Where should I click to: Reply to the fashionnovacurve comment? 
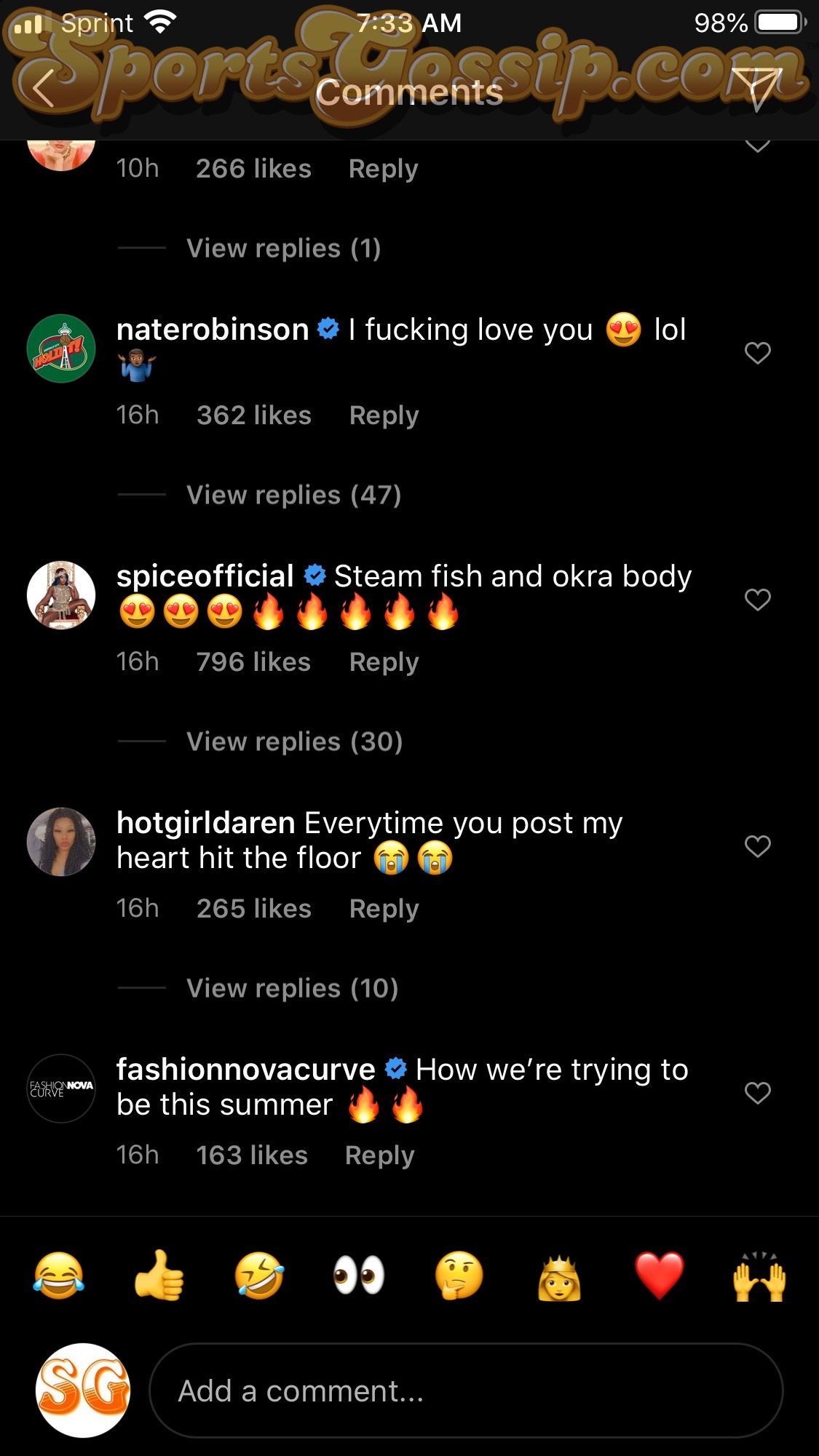[379, 1155]
